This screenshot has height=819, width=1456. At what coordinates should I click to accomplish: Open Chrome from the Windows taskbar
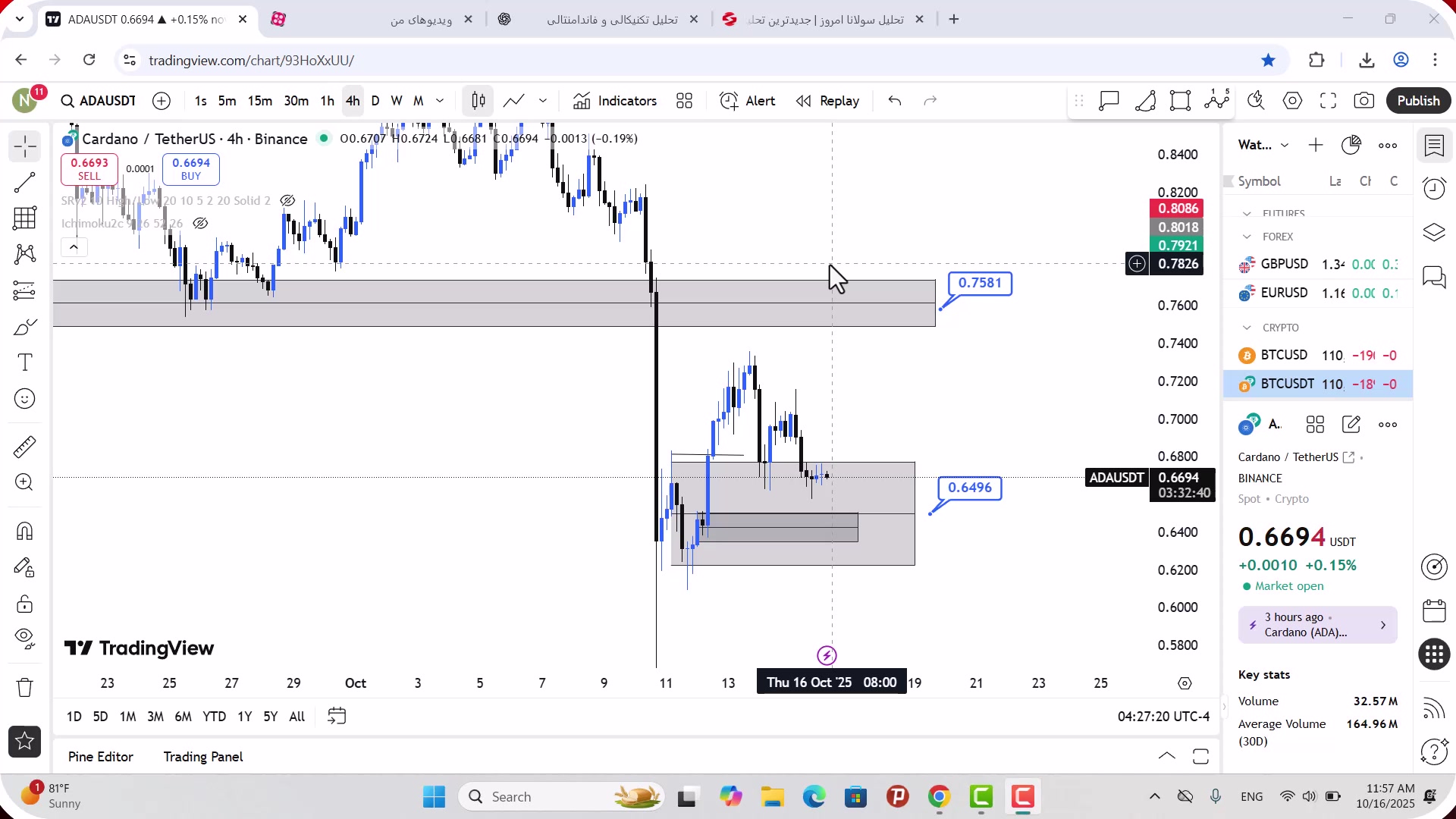pyautogui.click(x=940, y=797)
